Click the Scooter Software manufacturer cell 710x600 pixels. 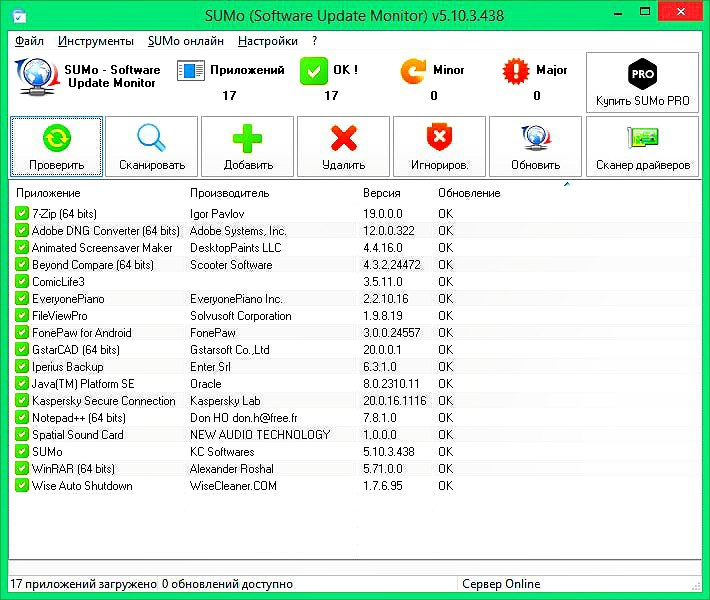231,264
